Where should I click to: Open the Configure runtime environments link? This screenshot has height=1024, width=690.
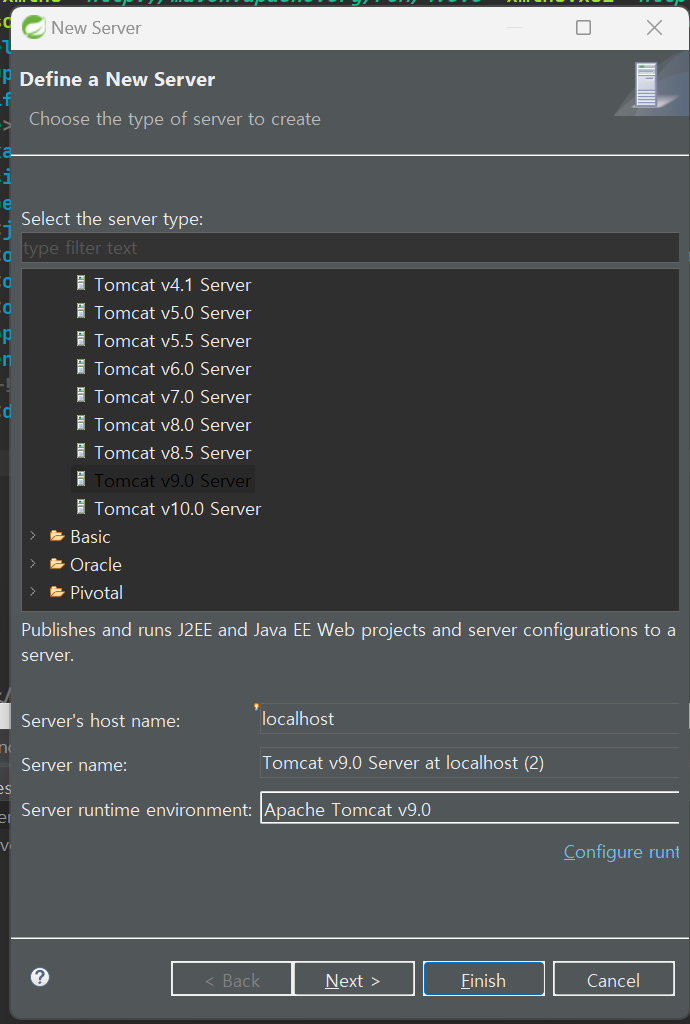621,852
